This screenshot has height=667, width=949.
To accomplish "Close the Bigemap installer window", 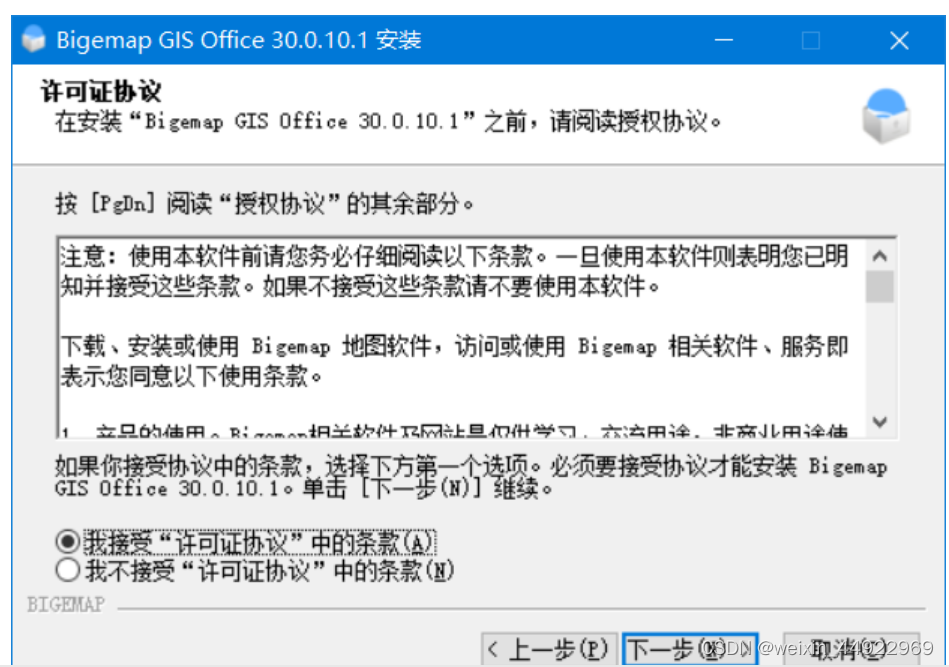I will click(x=898, y=40).
